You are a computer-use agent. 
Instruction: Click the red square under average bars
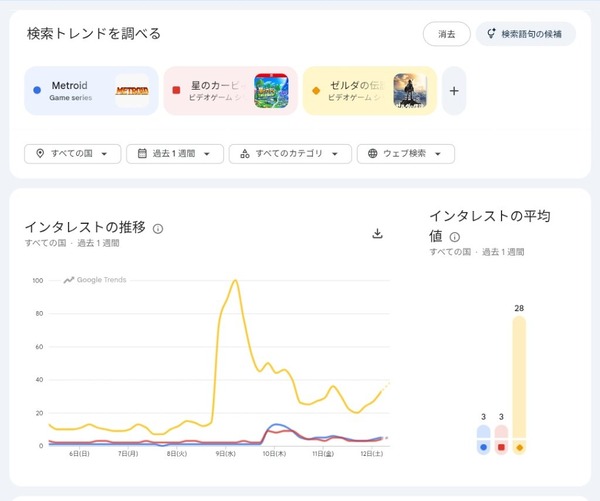click(x=501, y=447)
